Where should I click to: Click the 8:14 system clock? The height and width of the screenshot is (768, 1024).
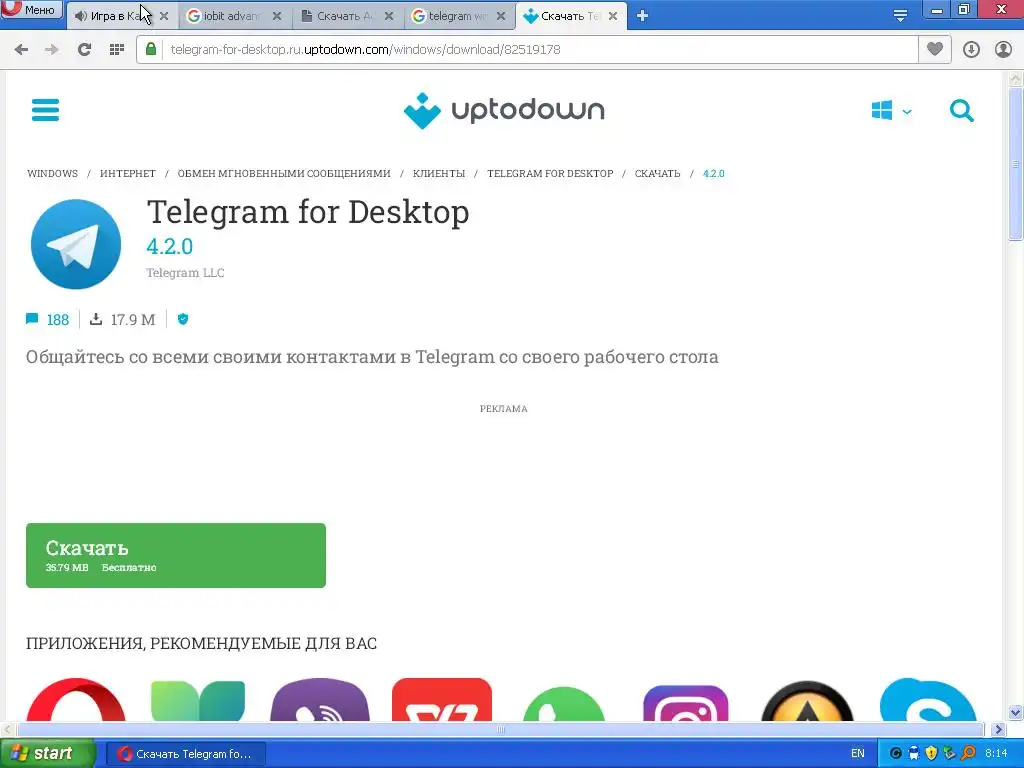[996, 754]
